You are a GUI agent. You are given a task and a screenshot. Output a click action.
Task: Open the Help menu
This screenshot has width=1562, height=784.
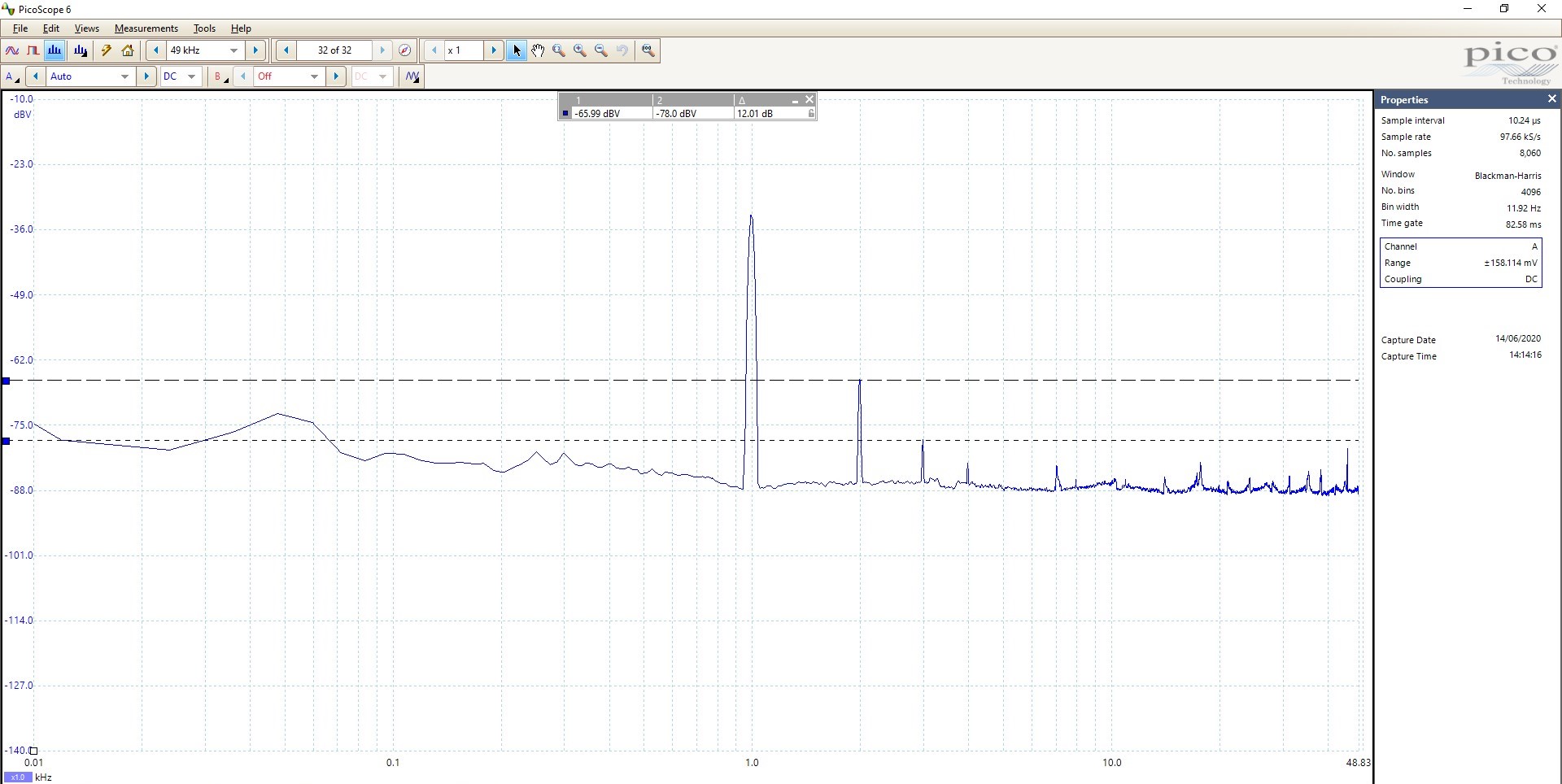pyautogui.click(x=241, y=28)
